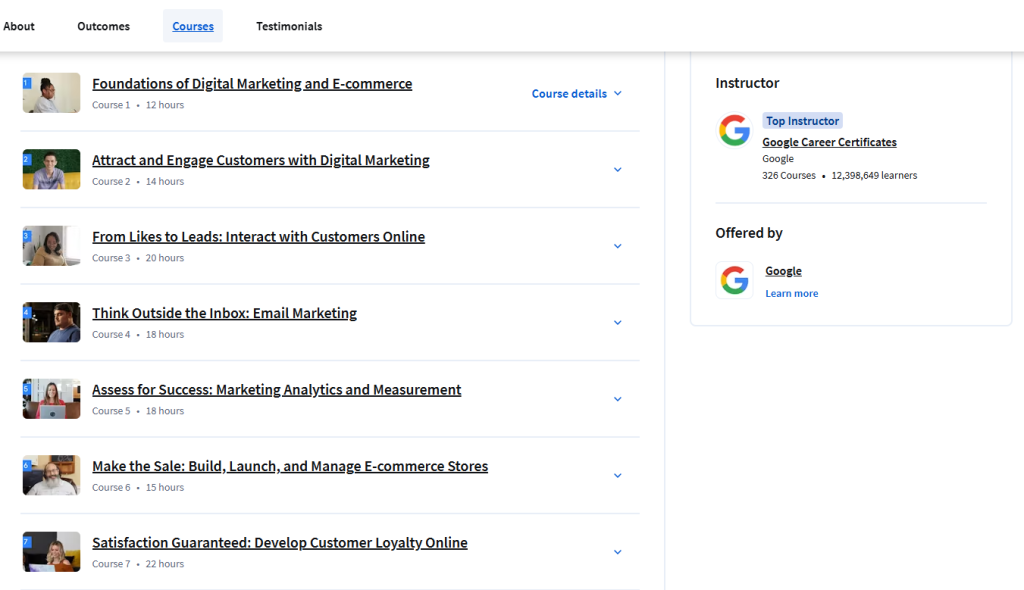1024x590 pixels.
Task: Click the Top Instructor badge
Action: pos(802,120)
